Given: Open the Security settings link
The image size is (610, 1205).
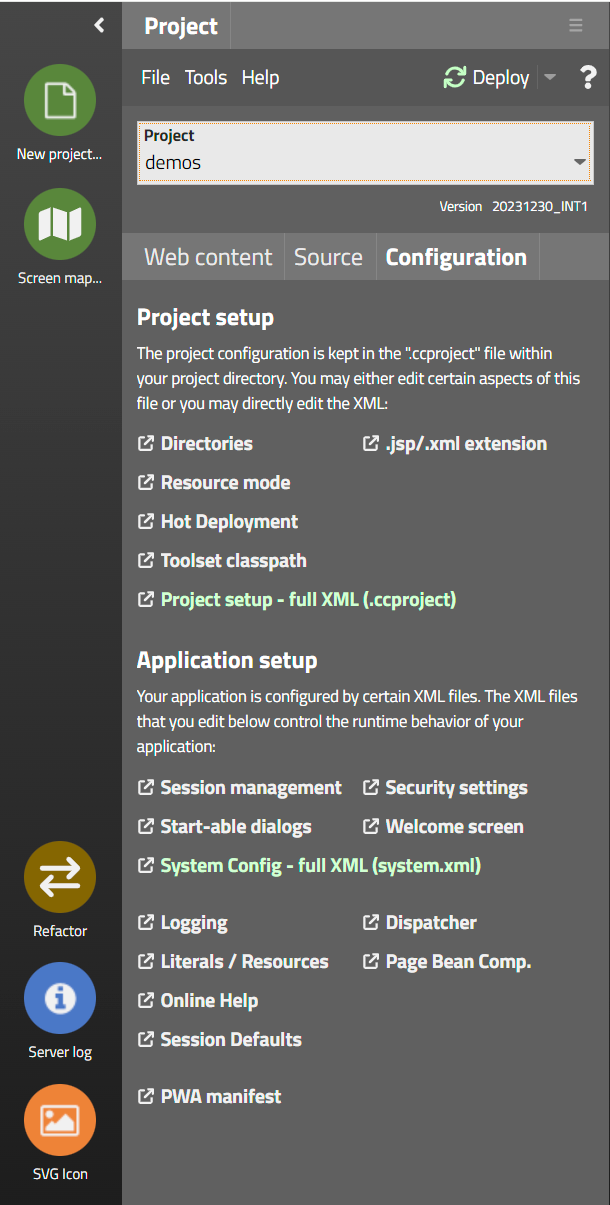Looking at the screenshot, I should [x=456, y=788].
